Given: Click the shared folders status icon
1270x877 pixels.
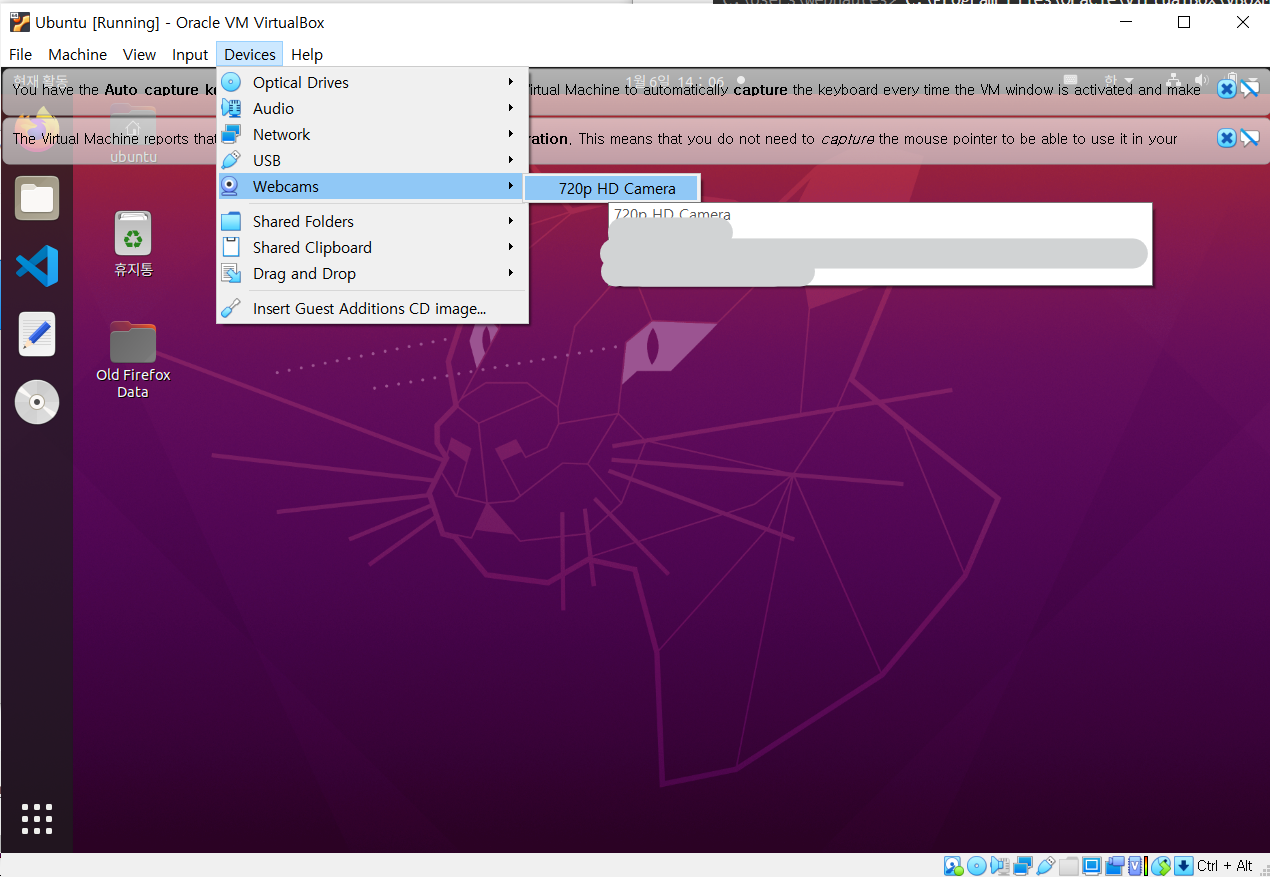Looking at the screenshot, I should coord(1069,866).
